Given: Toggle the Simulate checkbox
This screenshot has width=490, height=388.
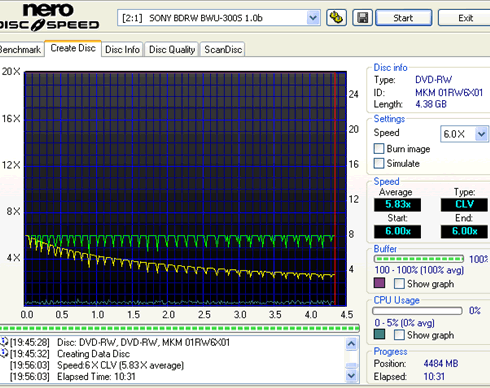Looking at the screenshot, I should pyautogui.click(x=379, y=163).
